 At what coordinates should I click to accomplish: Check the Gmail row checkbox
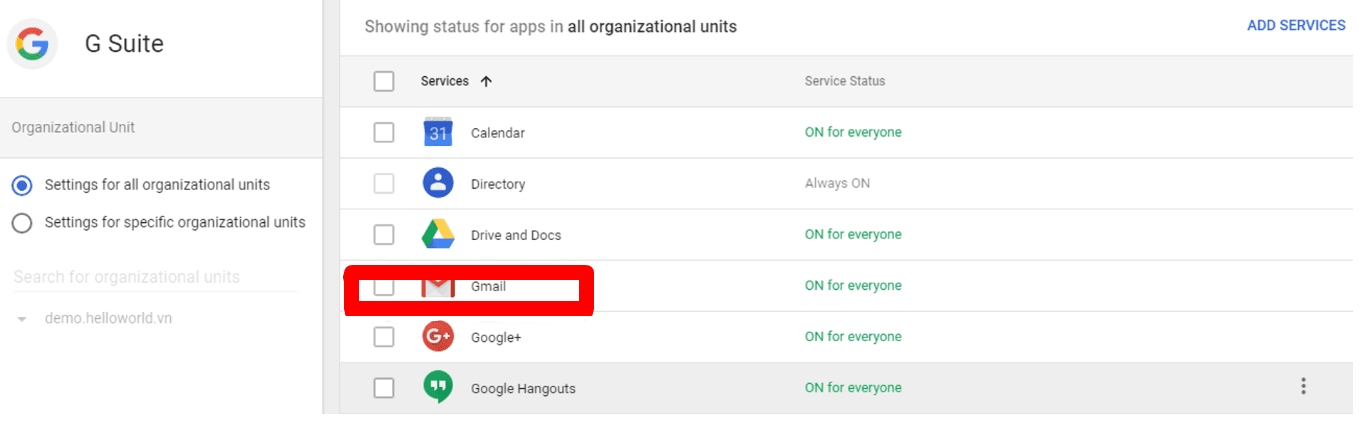point(384,286)
